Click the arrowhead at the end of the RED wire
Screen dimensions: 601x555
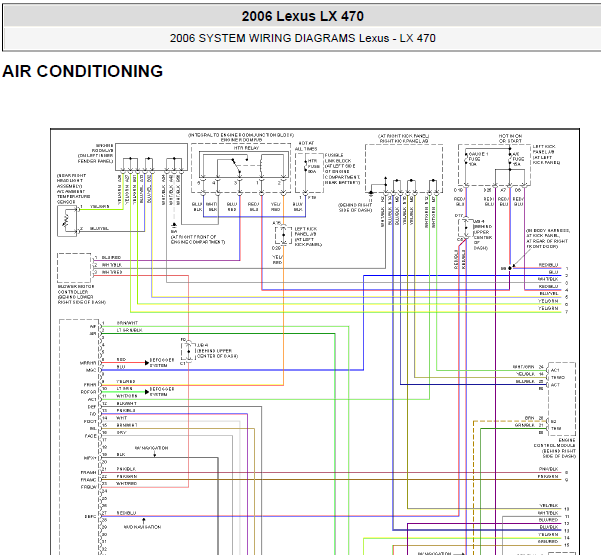[x=147, y=363]
